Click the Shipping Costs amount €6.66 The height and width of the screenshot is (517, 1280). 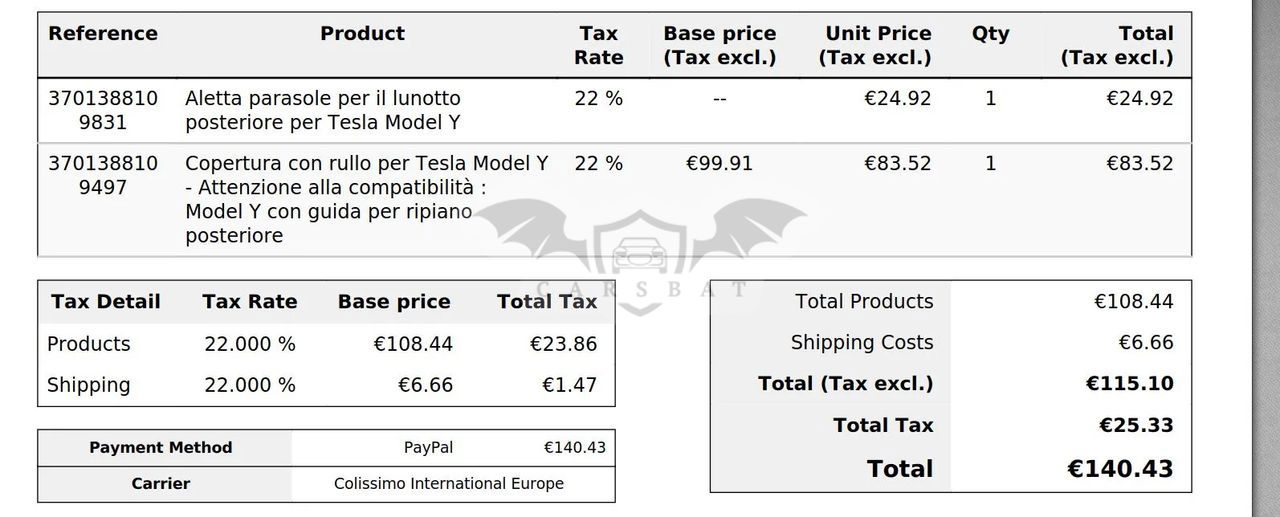(x=1145, y=343)
